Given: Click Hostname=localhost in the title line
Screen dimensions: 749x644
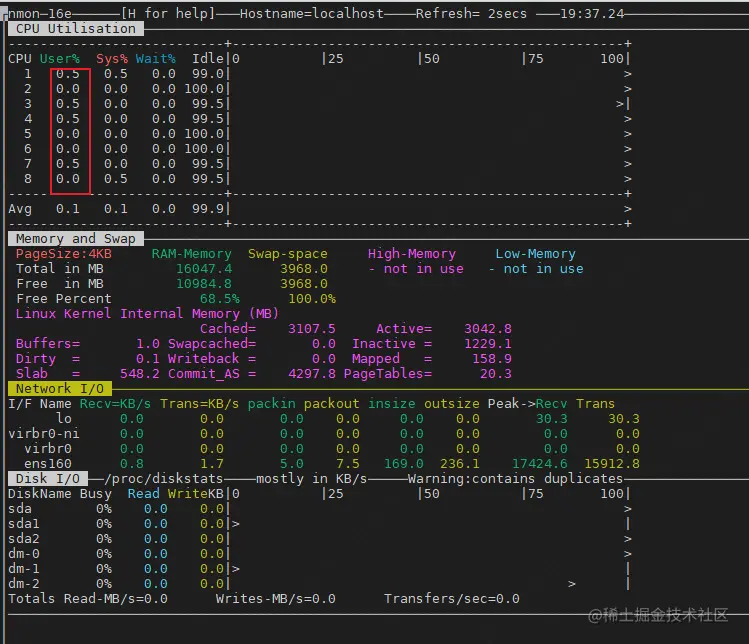Looking at the screenshot, I should [311, 13].
